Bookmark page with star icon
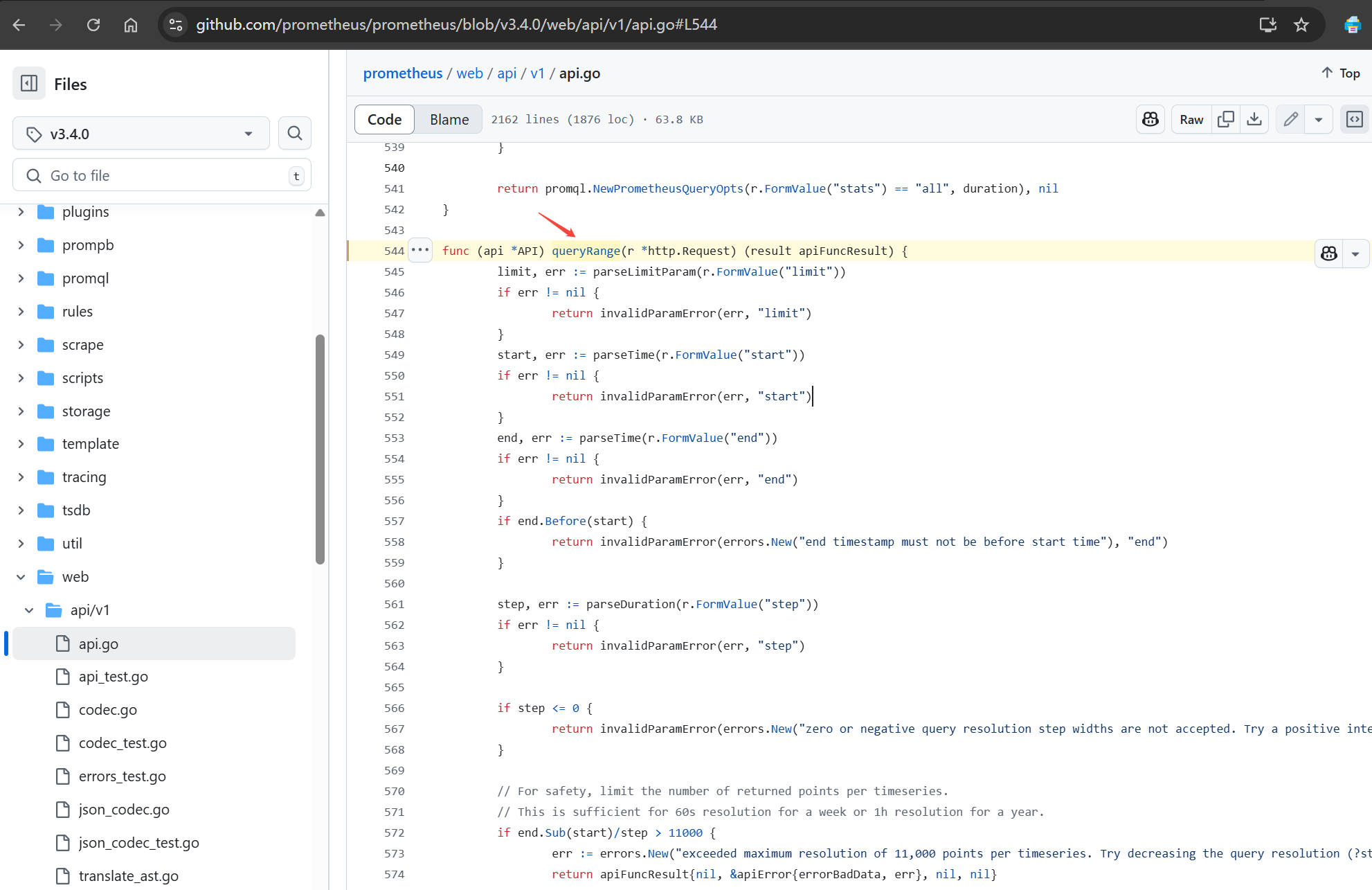The width and height of the screenshot is (1372, 890). click(1301, 25)
